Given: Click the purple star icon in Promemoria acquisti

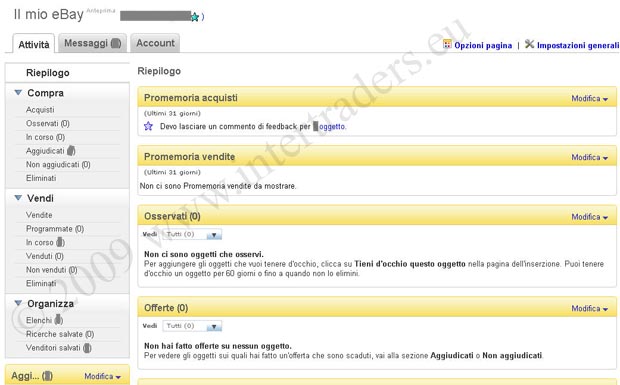Looking at the screenshot, I should (x=148, y=126).
